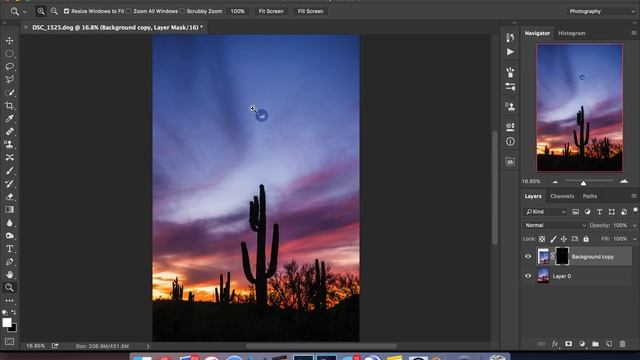Hide Layer 0 visibility eye
Screen dimensions: 640x360
[x=528, y=276]
